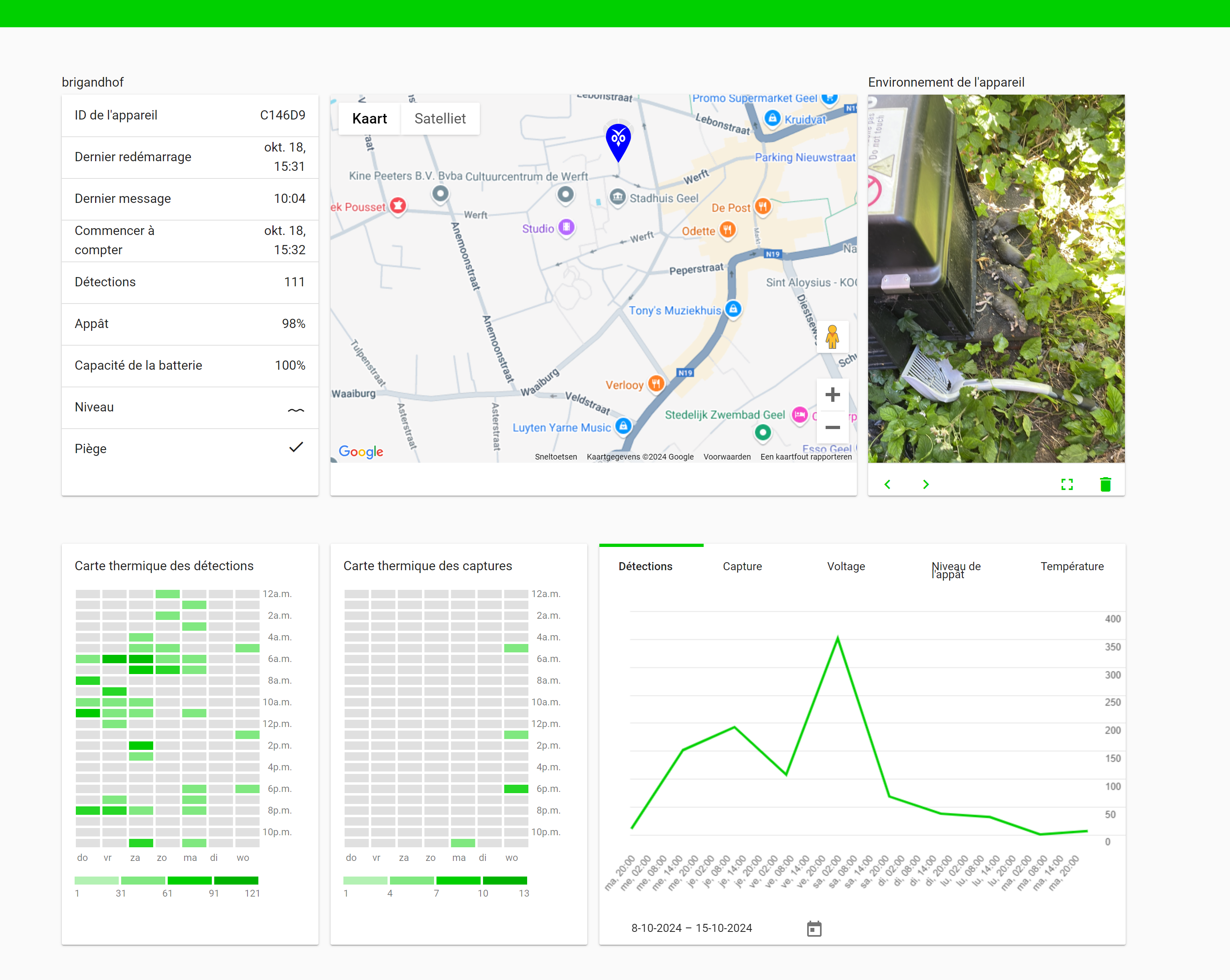Select the Détections chart tab
Image resolution: width=1230 pixels, height=980 pixels.
coord(645,566)
